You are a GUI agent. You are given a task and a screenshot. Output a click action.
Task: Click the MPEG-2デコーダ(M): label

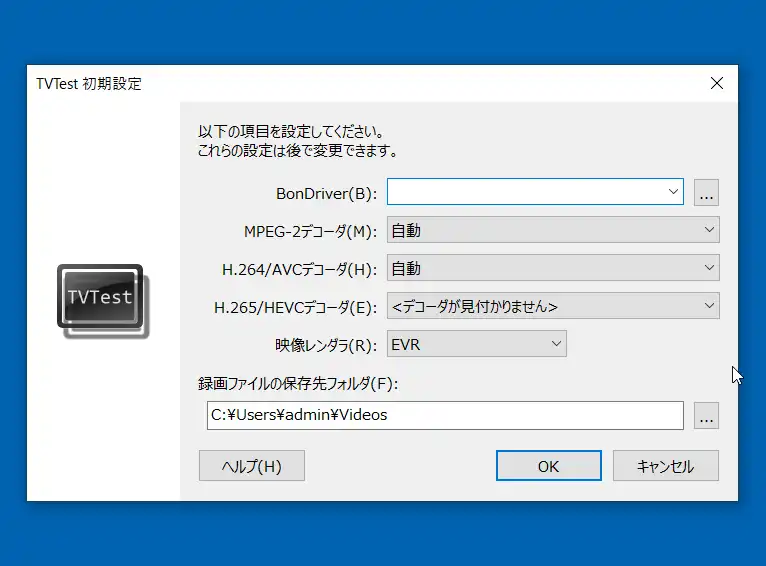tap(311, 231)
